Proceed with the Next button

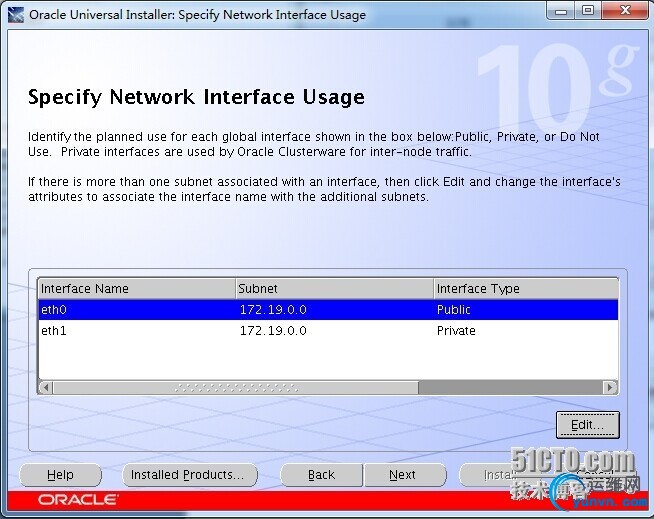[405, 475]
